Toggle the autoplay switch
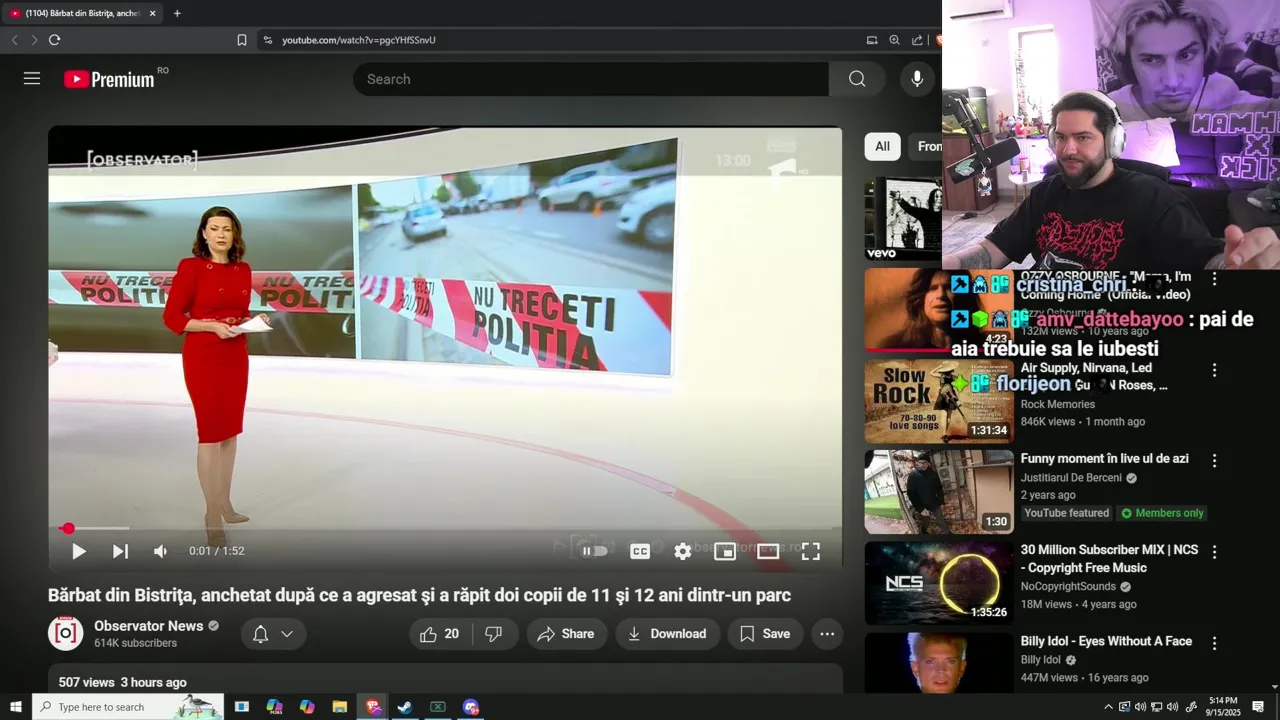 (x=595, y=551)
